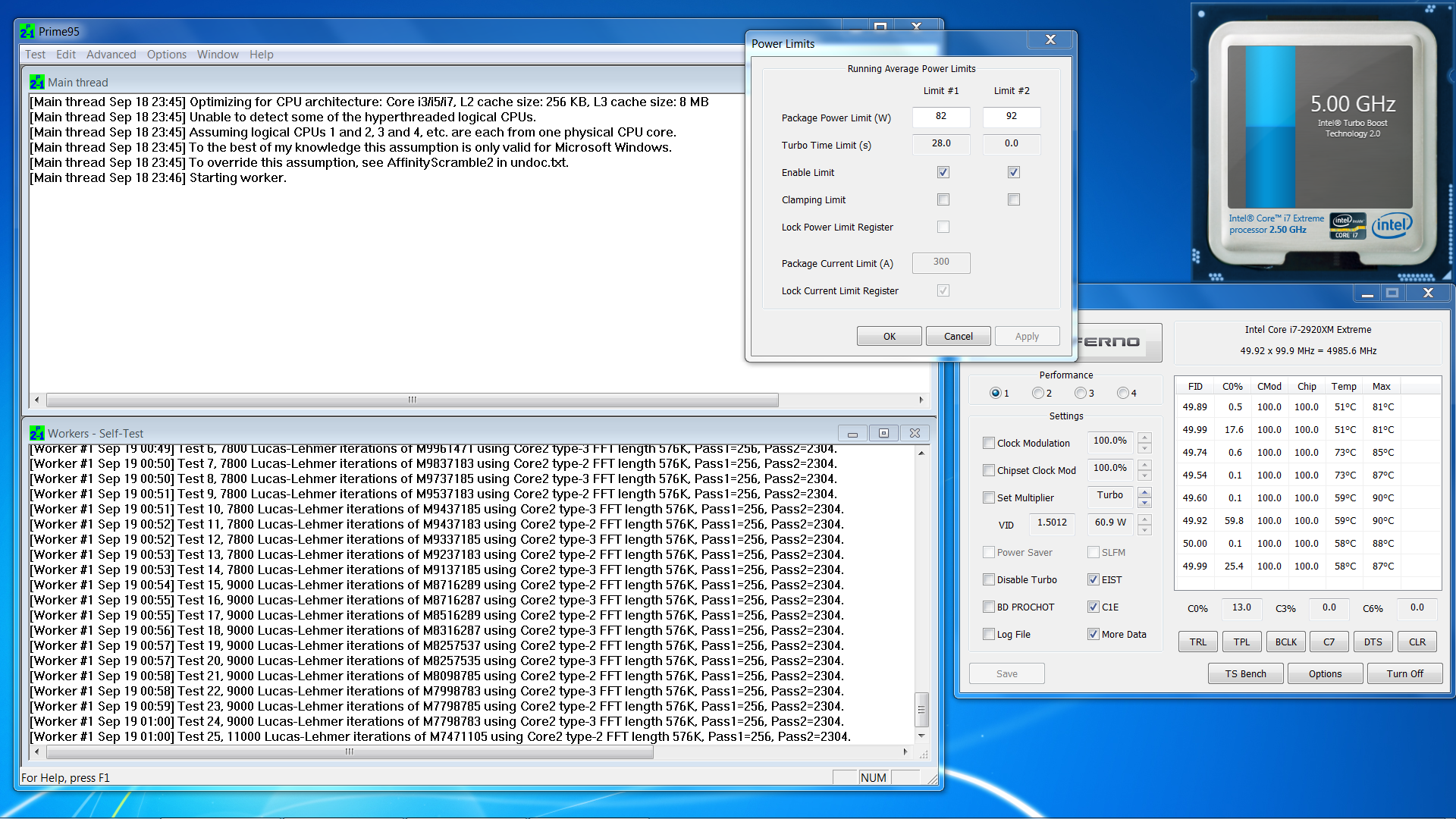Check Lock Power Limit Register
This screenshot has height=819, width=1456.
(x=943, y=227)
